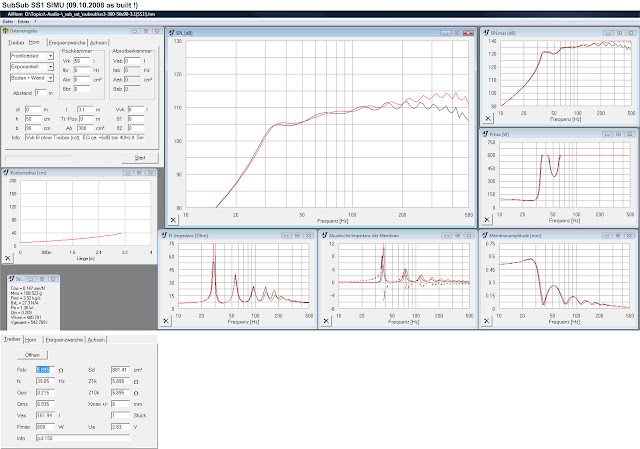Viewport: 640px width, 449px height.
Task: Click X button in Akustische Impedanz chart
Action: coord(328,321)
